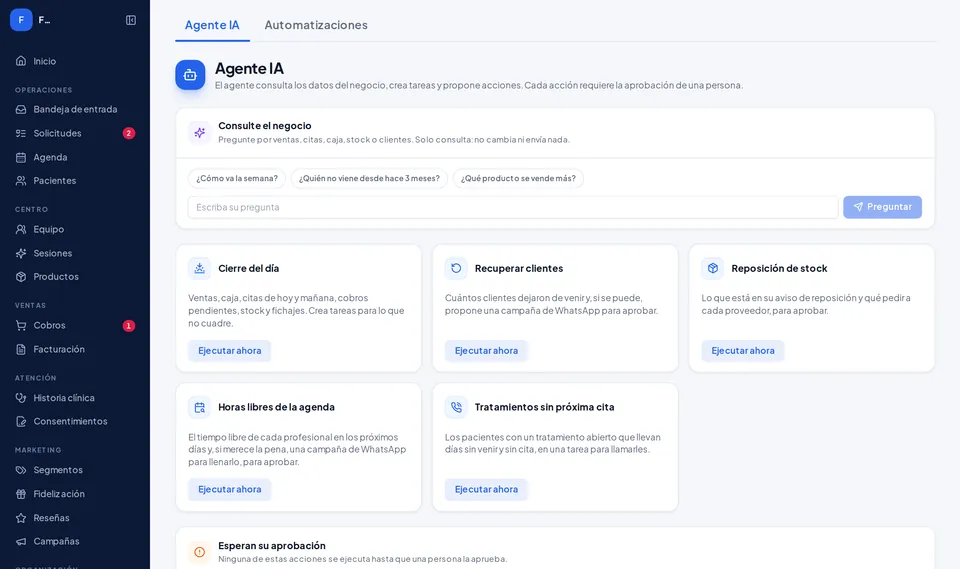Click the blue F workspace avatar
Viewport: 960px width, 569px height.
point(21,20)
